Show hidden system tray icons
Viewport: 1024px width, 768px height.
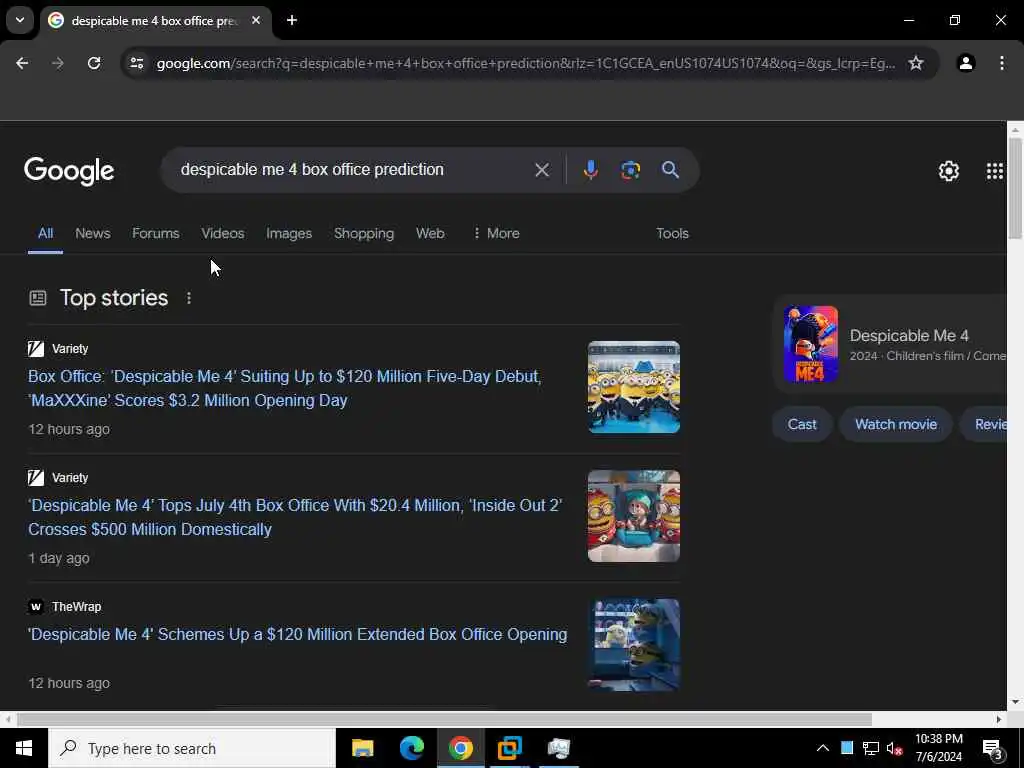(823, 748)
